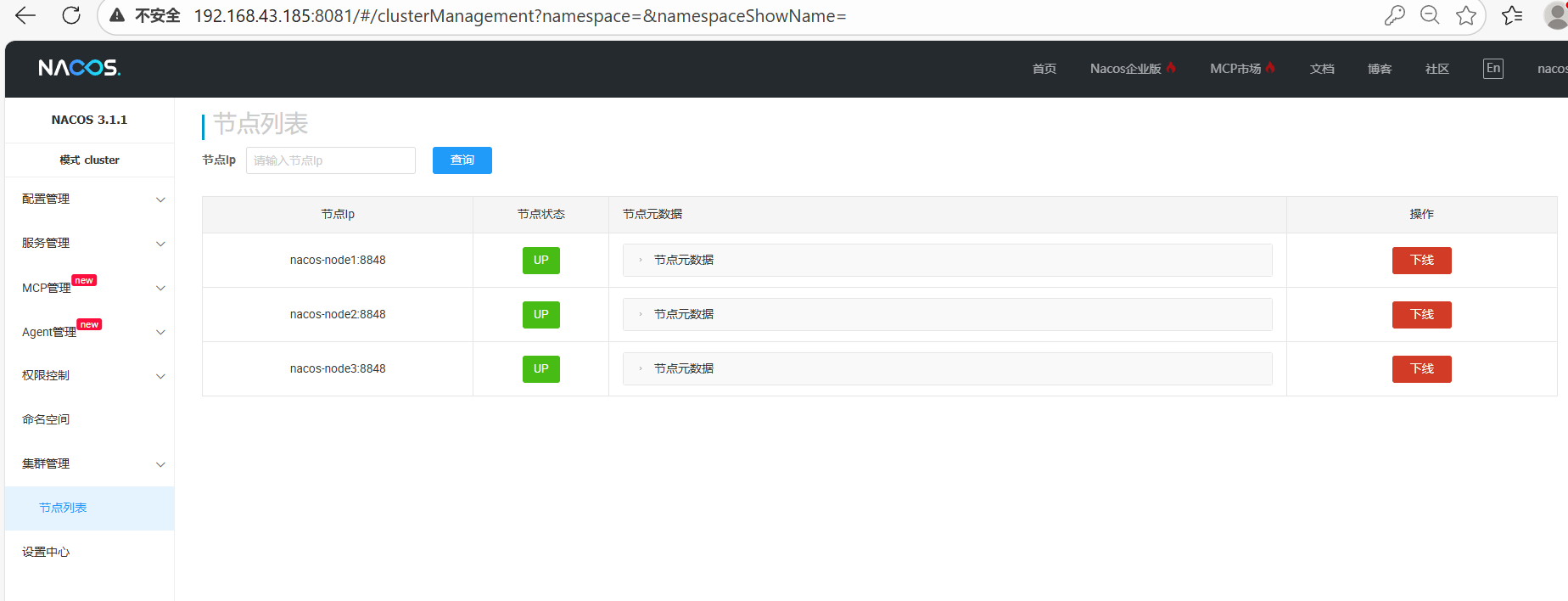
Task: Click the 节点Ip search input field
Action: coord(331,160)
